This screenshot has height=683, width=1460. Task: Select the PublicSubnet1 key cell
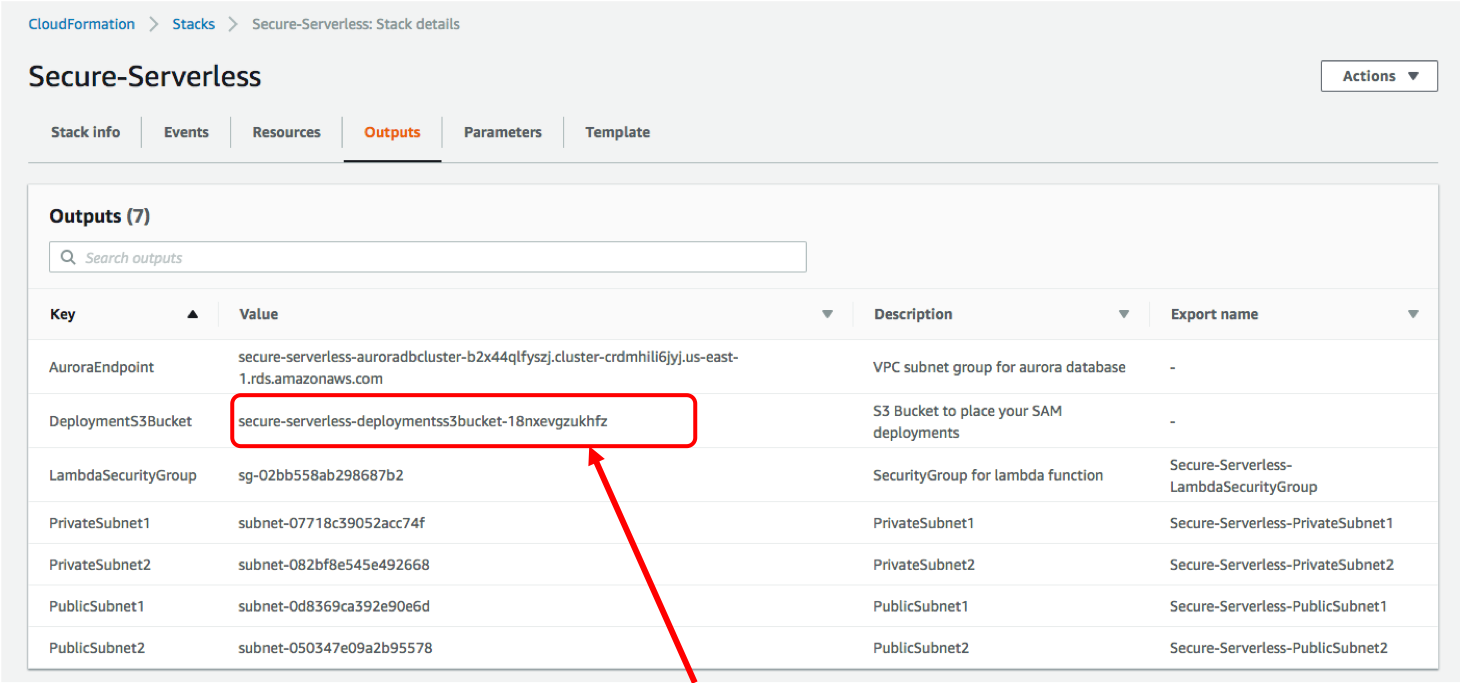(x=97, y=606)
